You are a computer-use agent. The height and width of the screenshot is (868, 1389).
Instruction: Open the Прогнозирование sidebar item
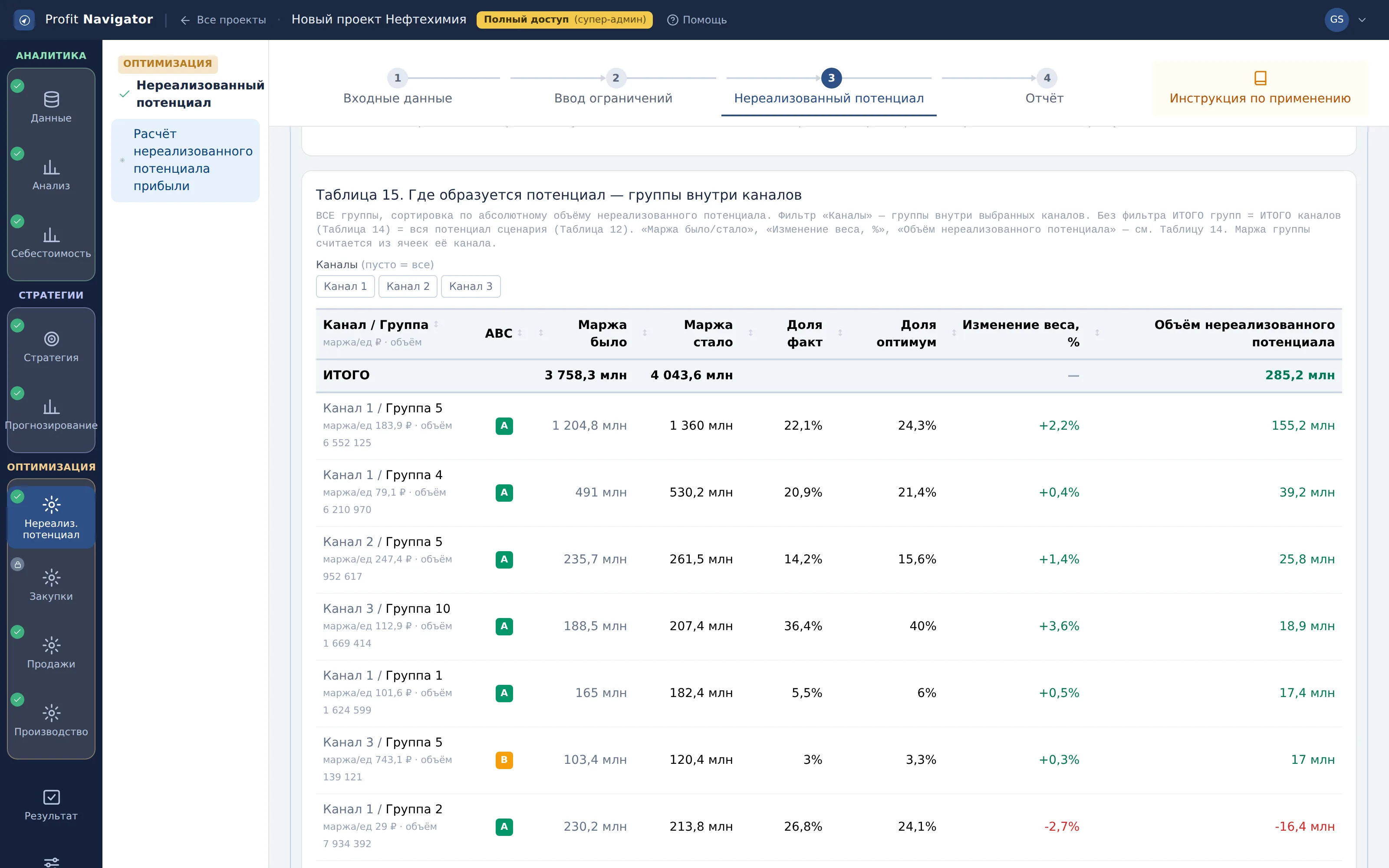pyautogui.click(x=51, y=415)
